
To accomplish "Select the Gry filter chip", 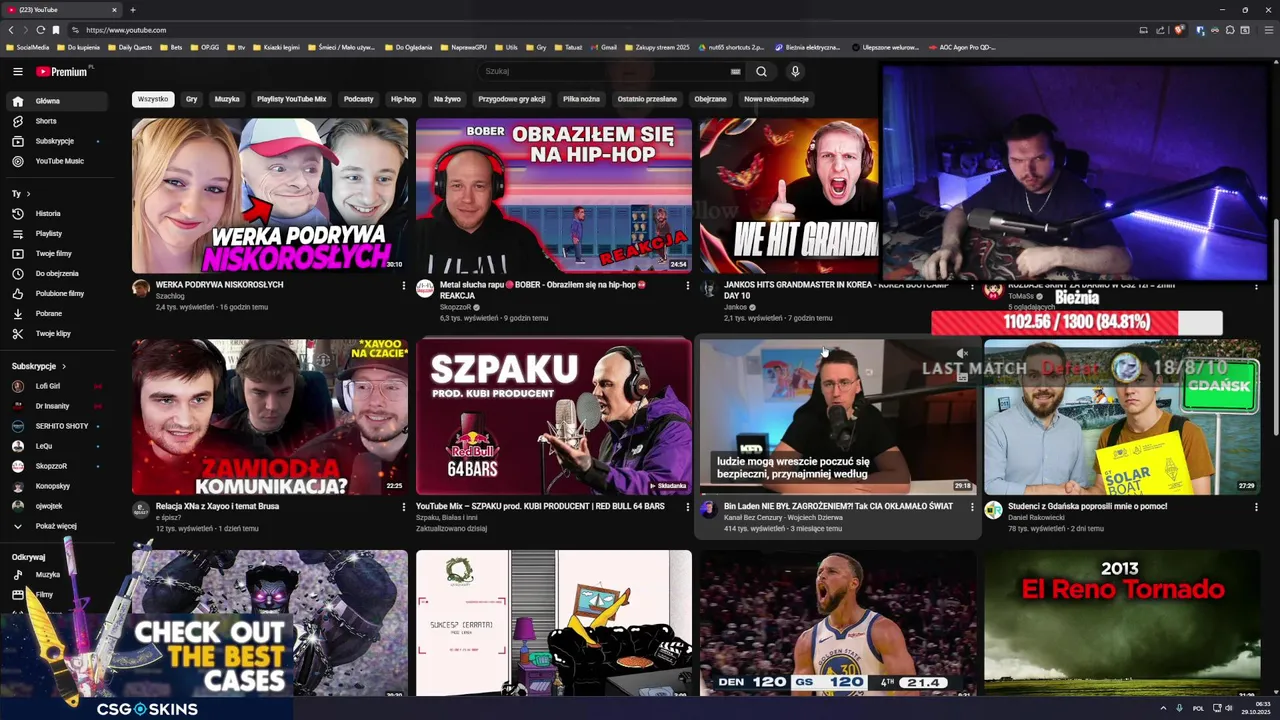I will [x=191, y=99].
